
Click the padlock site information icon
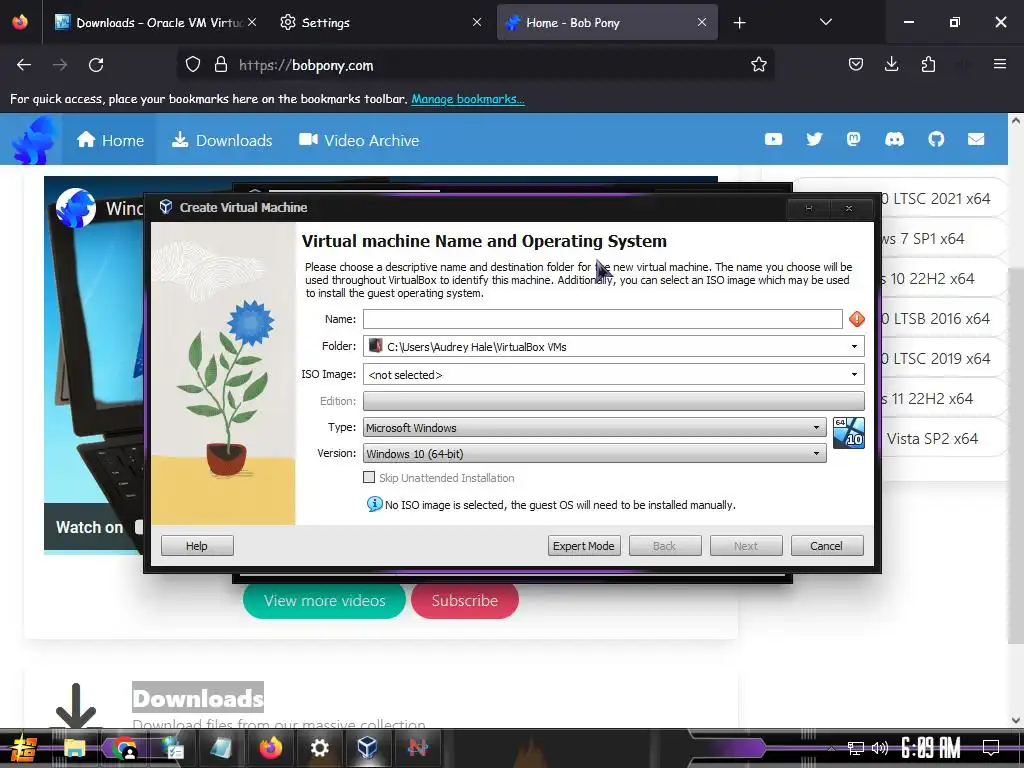221,65
